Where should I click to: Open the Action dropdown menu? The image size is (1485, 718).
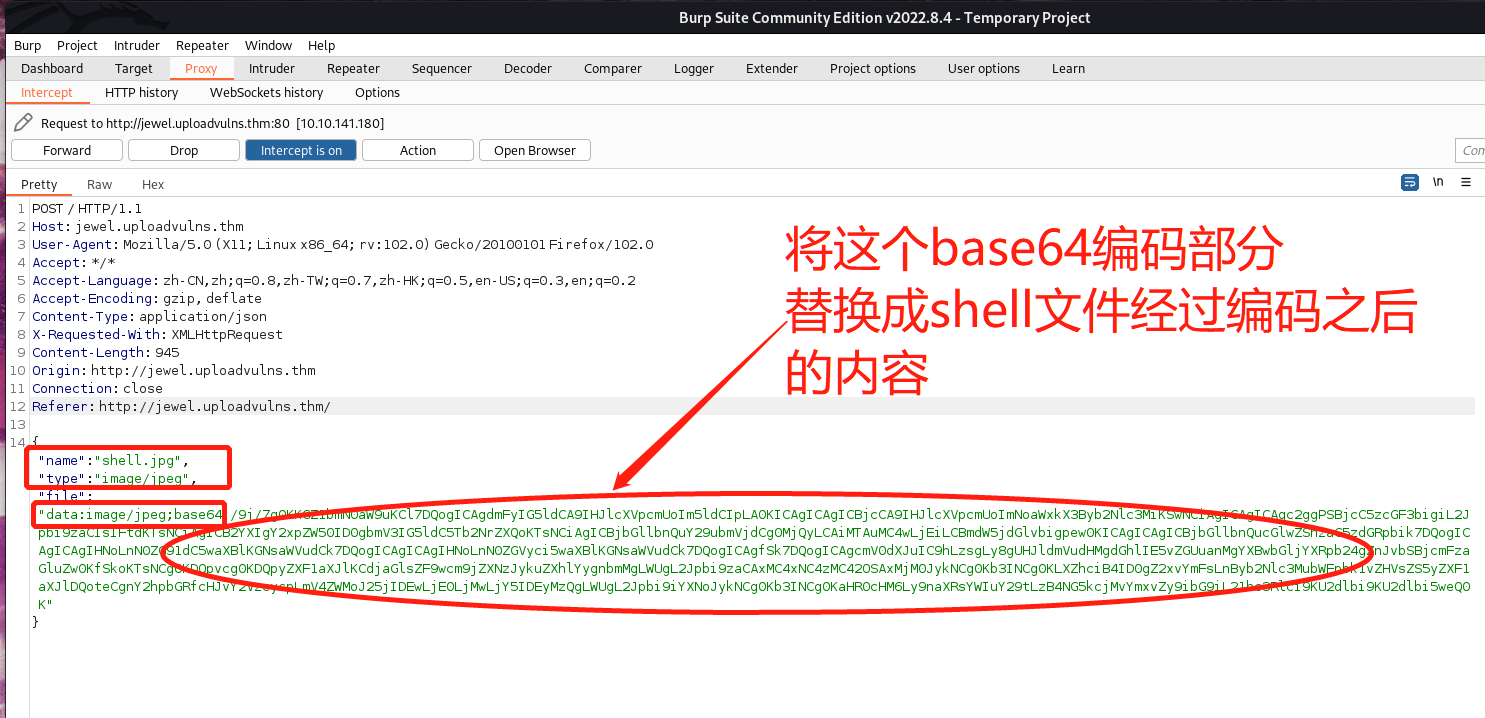417,150
